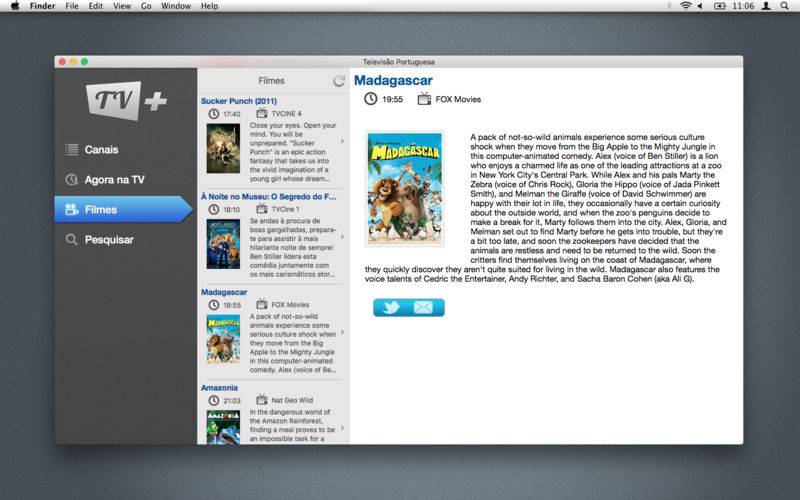Click the detail pane TV icon before FOX Movies
Screen dimensions: 800x500
coord(424,98)
